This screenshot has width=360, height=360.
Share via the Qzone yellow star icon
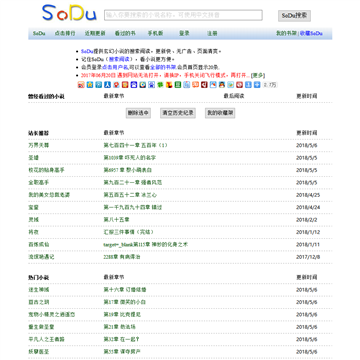(90, 85)
